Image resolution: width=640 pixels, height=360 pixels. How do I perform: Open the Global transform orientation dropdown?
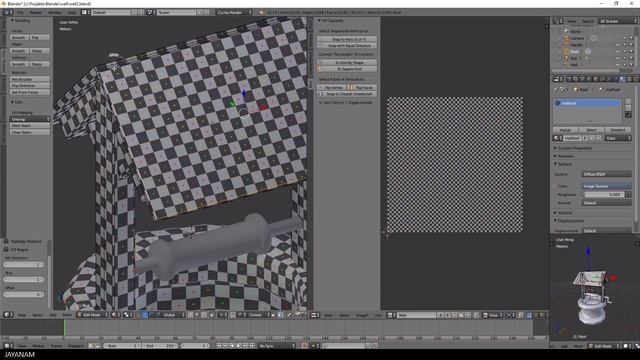coord(171,315)
